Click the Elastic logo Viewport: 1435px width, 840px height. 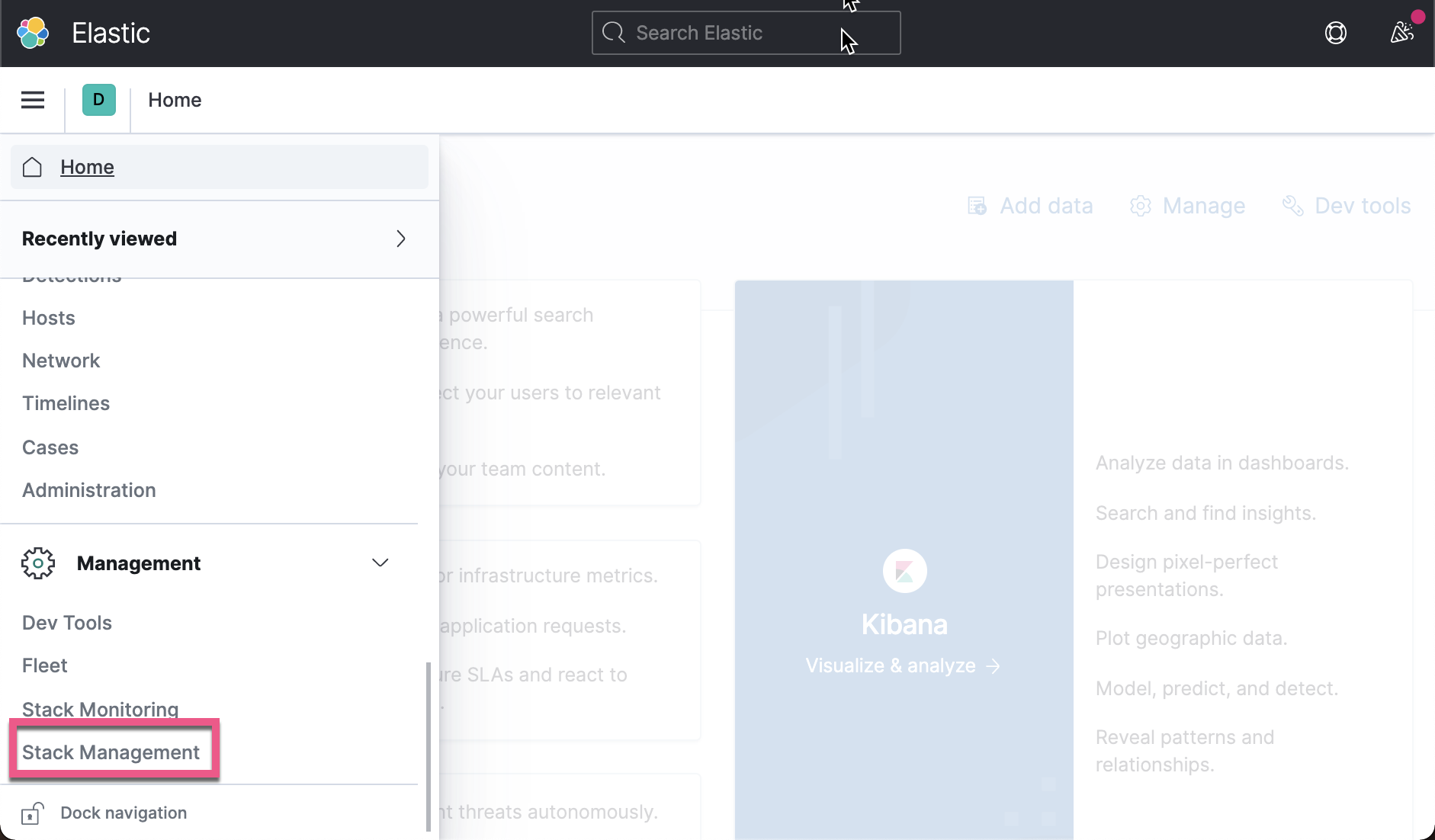coord(31,32)
